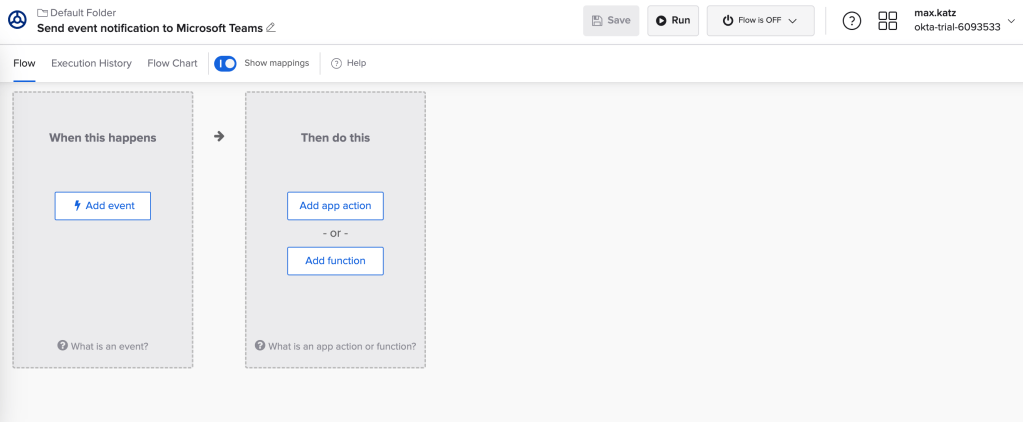Expand the Flow is OFF dropdown

coord(760,20)
